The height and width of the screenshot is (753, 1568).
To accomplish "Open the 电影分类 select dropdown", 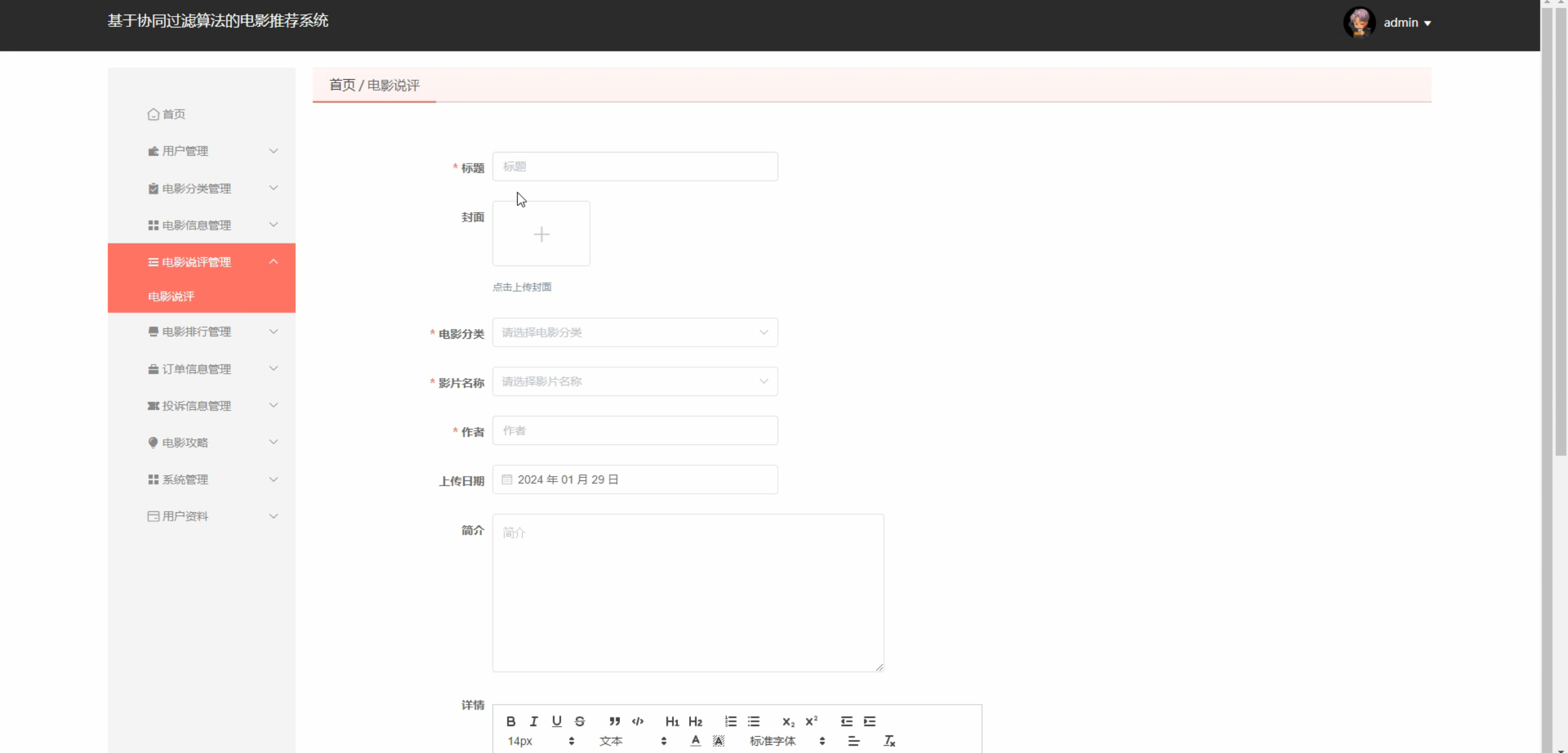I will pyautogui.click(x=635, y=332).
